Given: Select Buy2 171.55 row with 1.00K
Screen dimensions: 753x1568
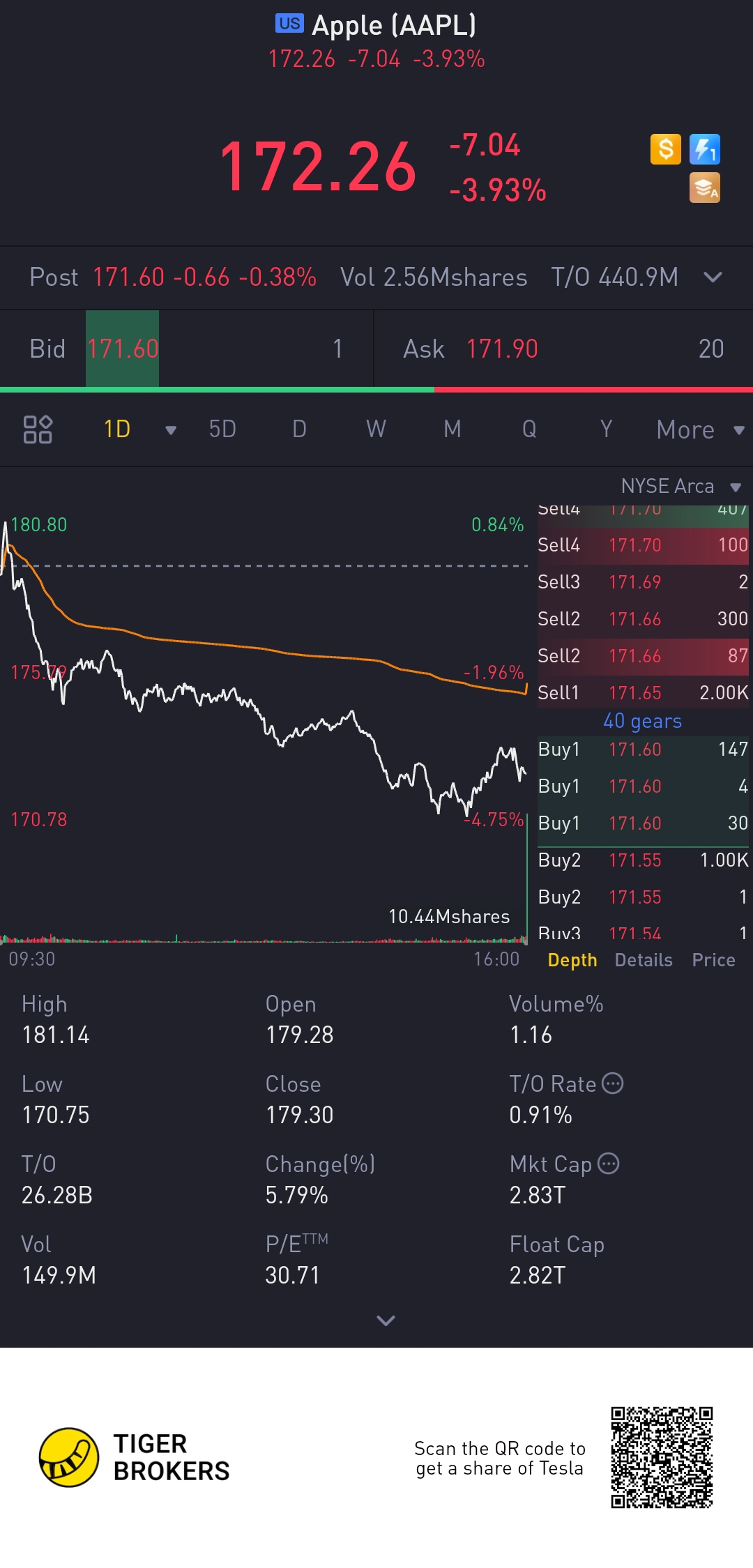Looking at the screenshot, I should pos(643,860).
